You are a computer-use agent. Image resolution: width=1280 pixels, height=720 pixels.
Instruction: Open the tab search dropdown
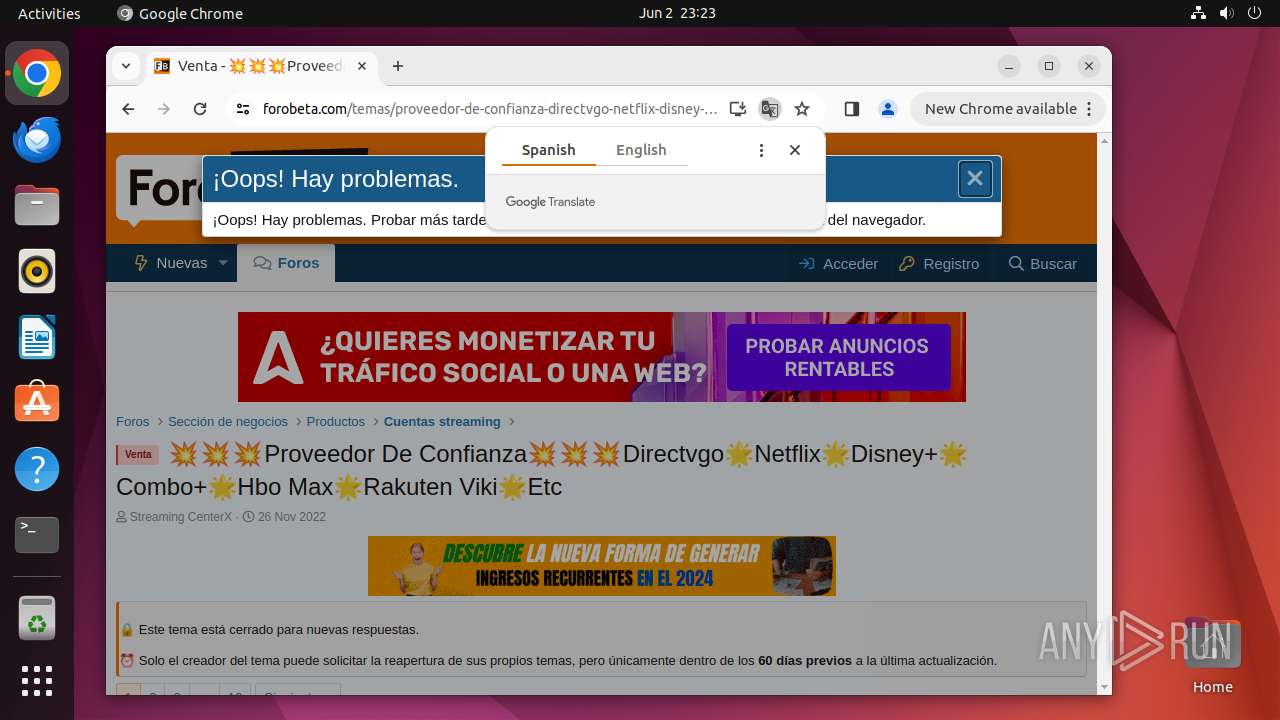pos(126,66)
